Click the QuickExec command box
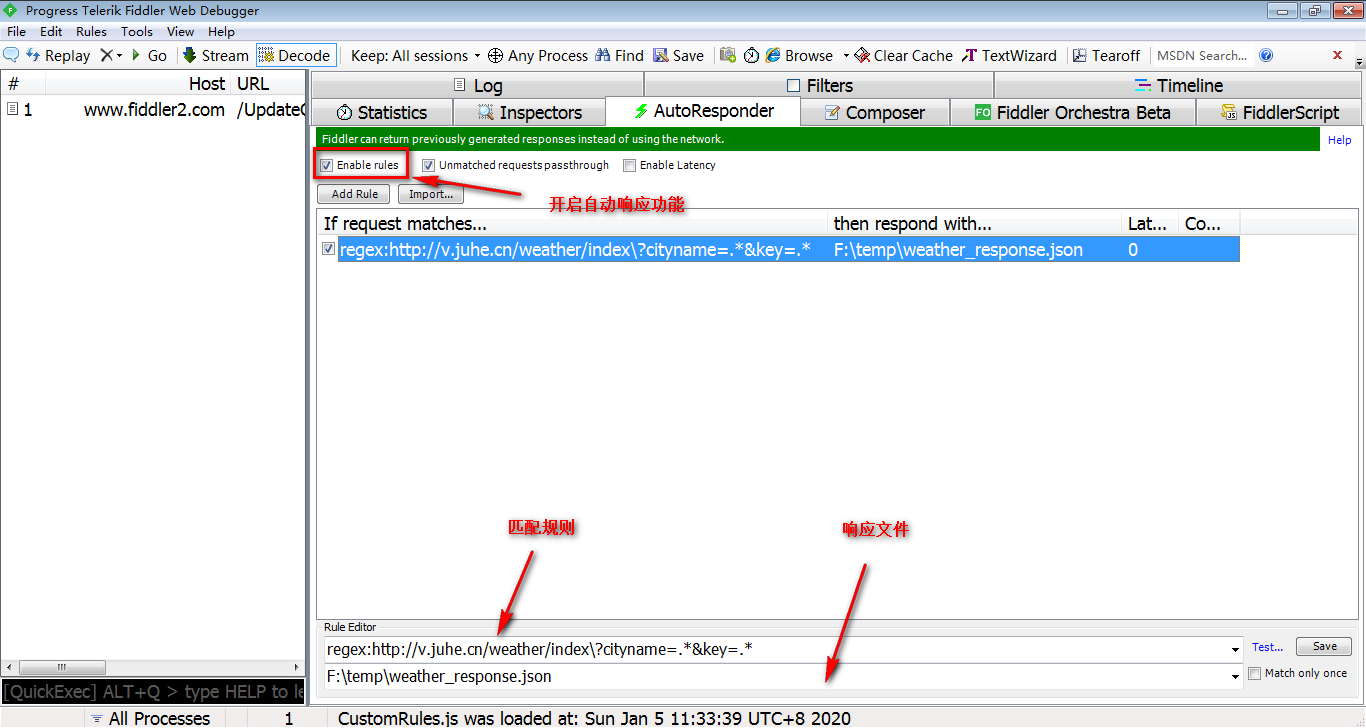This screenshot has height=728, width=1366. pyautogui.click(x=152, y=692)
